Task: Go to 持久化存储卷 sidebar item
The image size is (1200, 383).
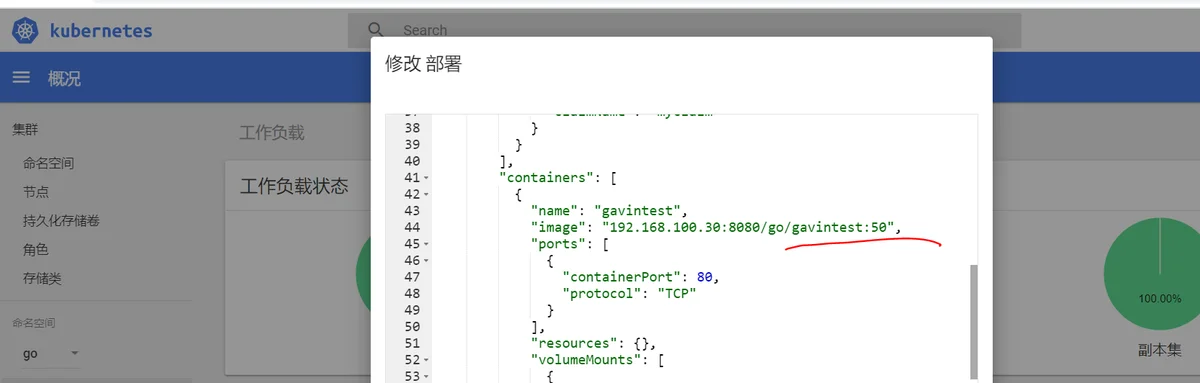Action: coord(61,221)
